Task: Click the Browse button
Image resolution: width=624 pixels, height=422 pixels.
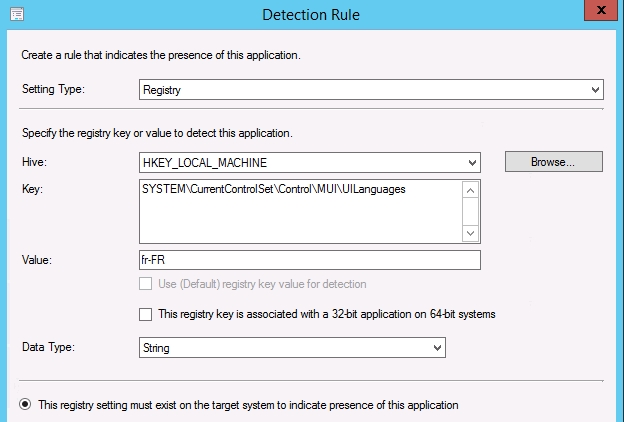Action: pyautogui.click(x=553, y=162)
